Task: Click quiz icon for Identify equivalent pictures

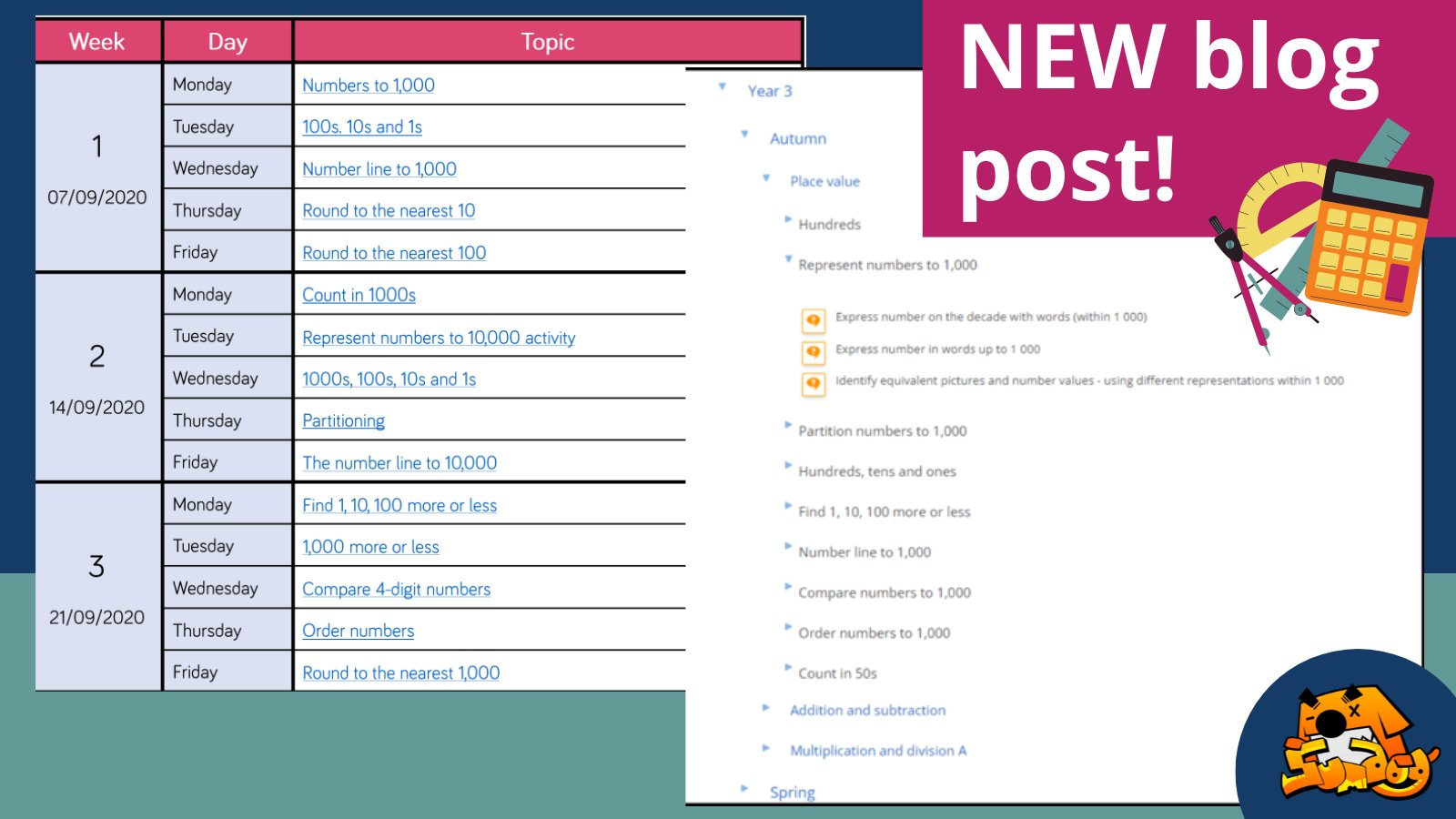Action: [x=813, y=384]
